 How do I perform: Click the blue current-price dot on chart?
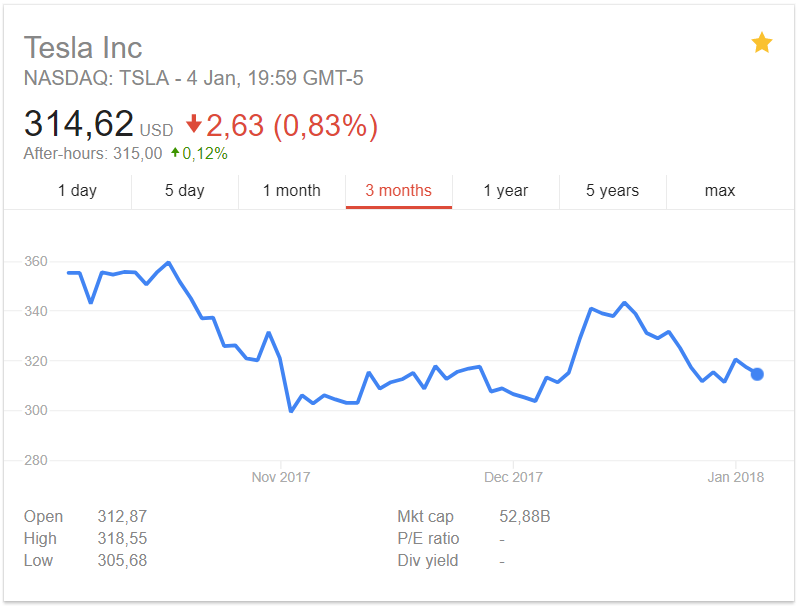click(757, 374)
